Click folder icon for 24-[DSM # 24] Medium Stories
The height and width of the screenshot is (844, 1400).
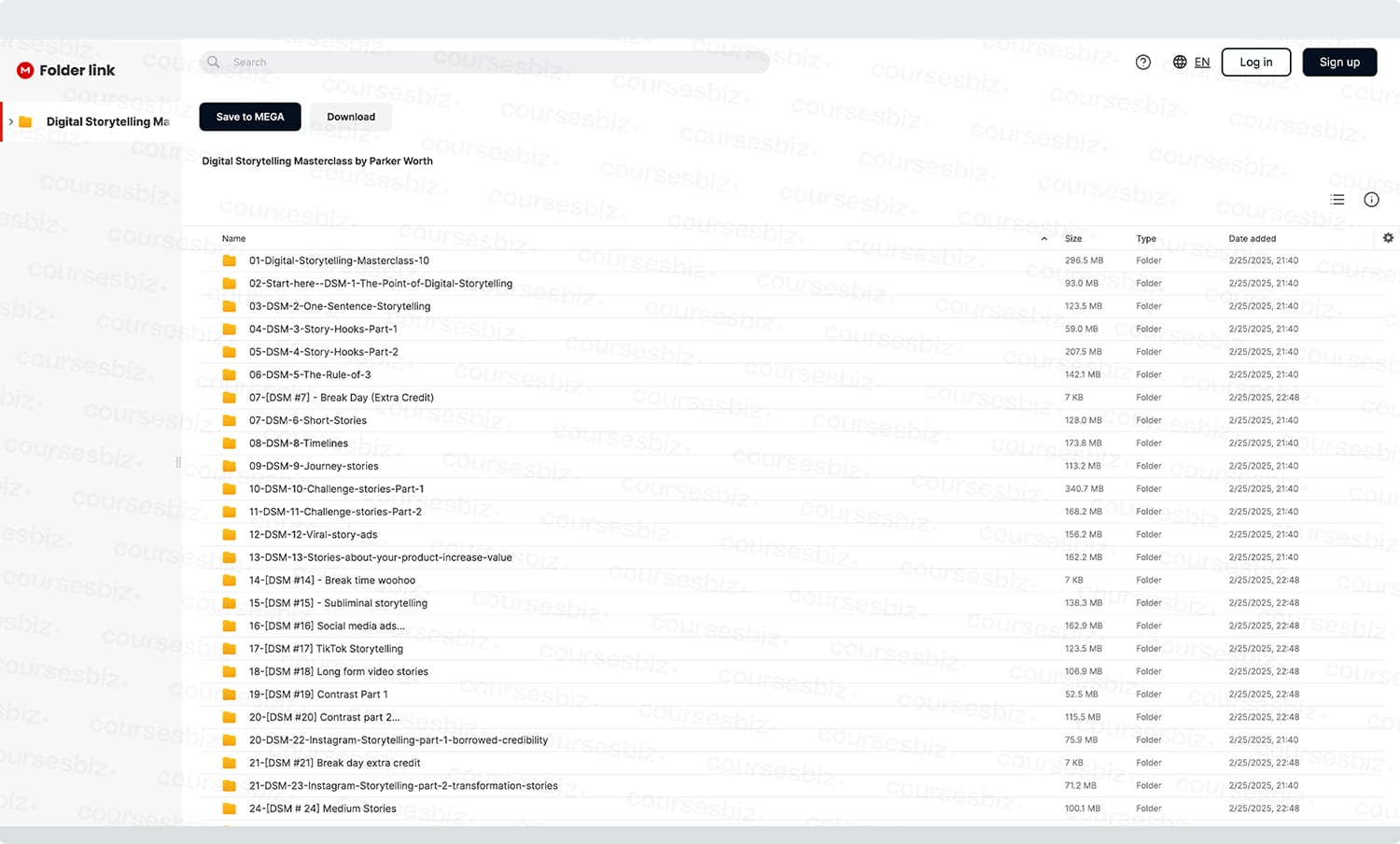[229, 809]
